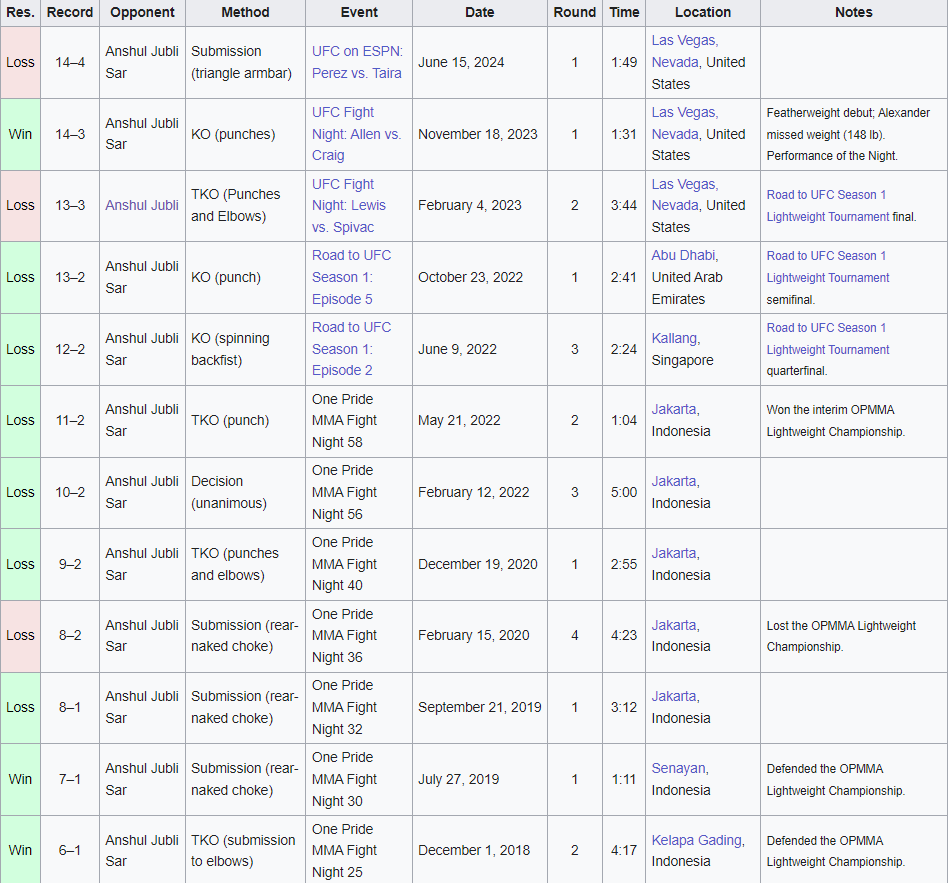Select the 4:23 time cell
948x883 pixels.
[624, 636]
